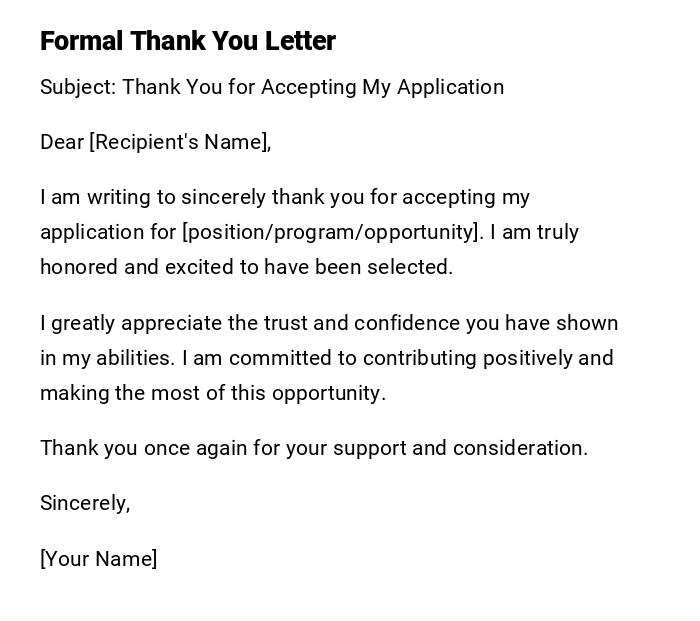
Task: Click "Accepting My Application" in the subject line
Action: 382,87
